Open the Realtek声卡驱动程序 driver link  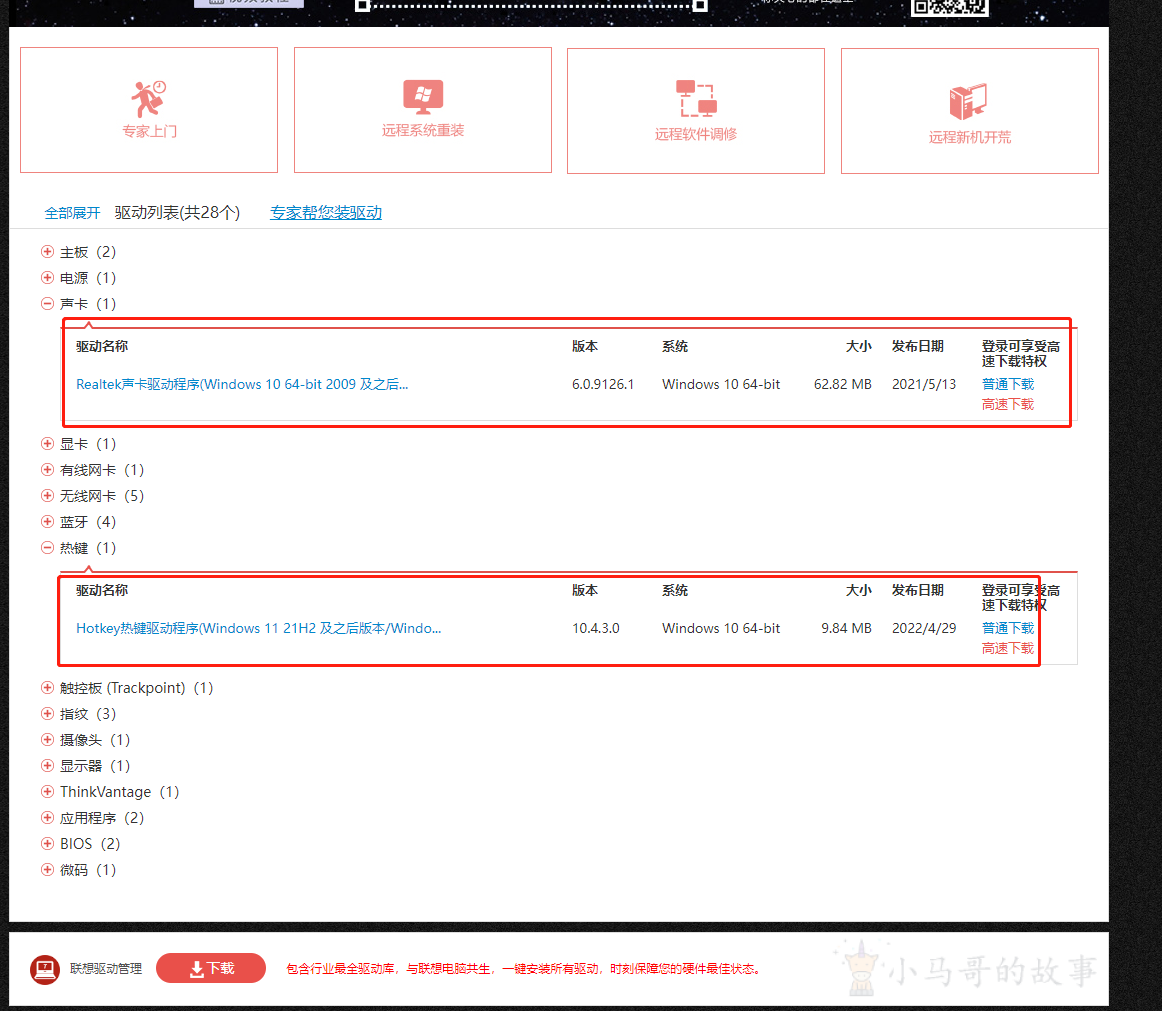[242, 384]
